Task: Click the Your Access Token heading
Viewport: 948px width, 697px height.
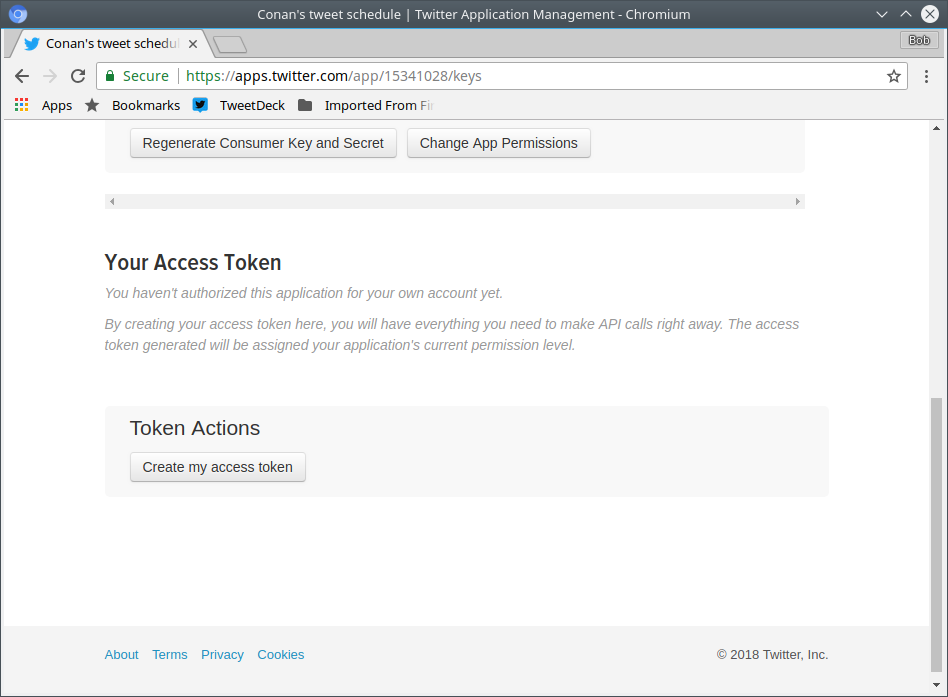Action: 193,262
